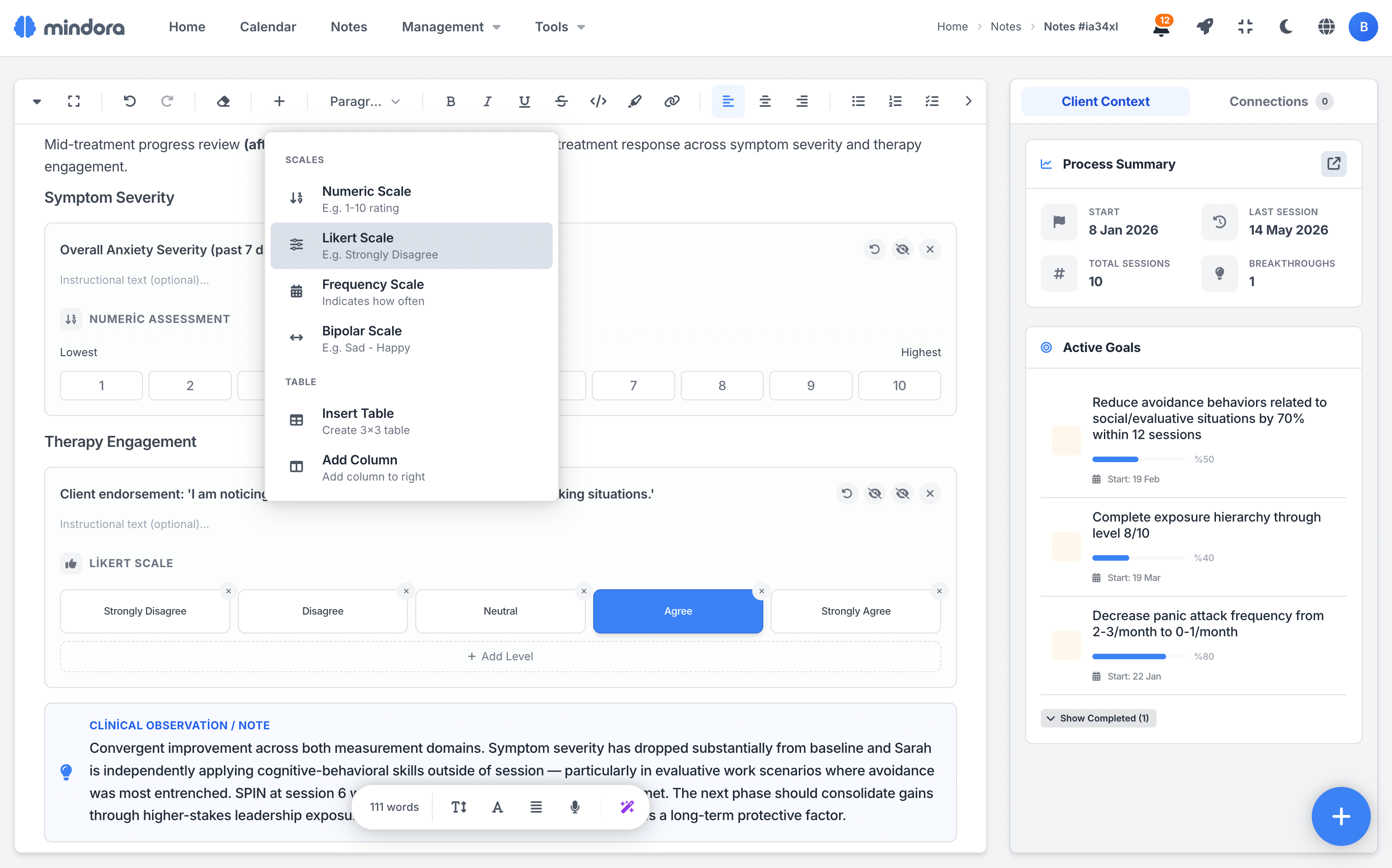Open the Management dropdown menu

click(451, 27)
